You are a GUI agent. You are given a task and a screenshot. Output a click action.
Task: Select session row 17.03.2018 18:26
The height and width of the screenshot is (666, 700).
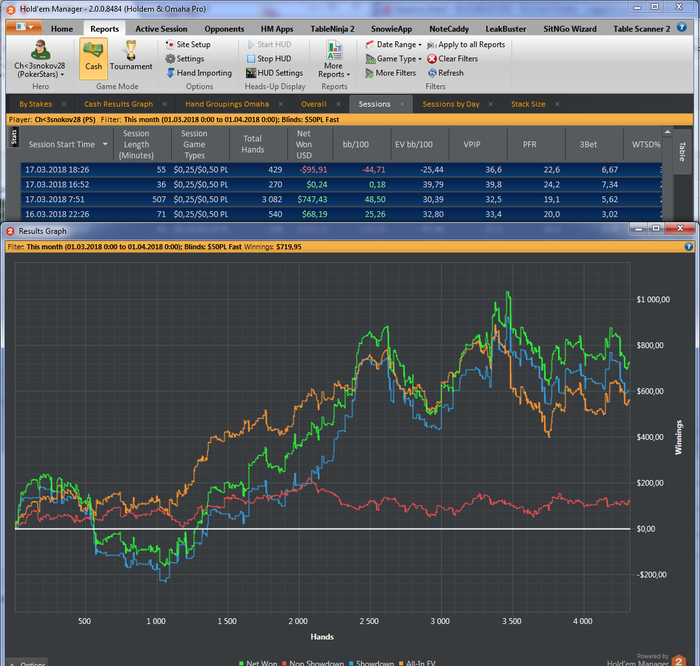point(341,170)
